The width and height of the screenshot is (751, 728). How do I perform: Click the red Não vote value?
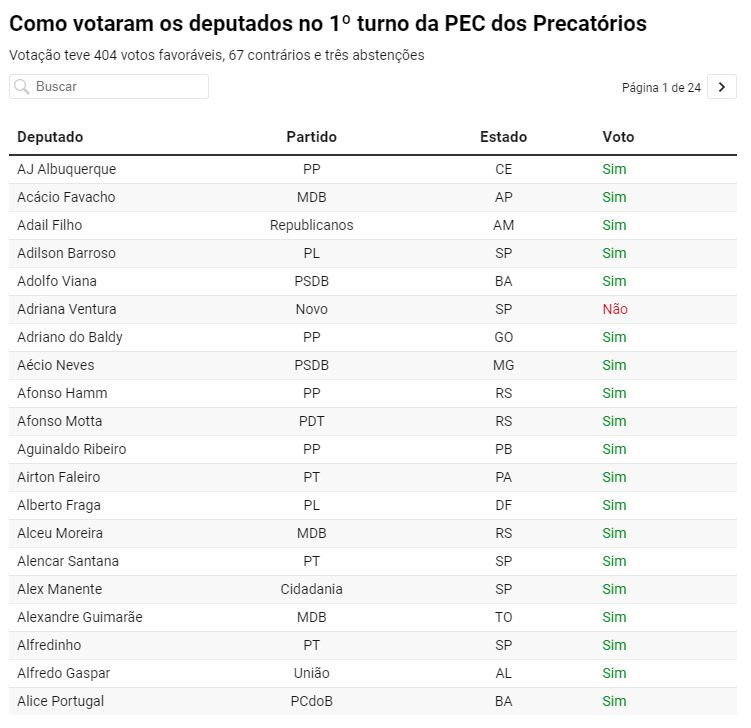pos(615,309)
